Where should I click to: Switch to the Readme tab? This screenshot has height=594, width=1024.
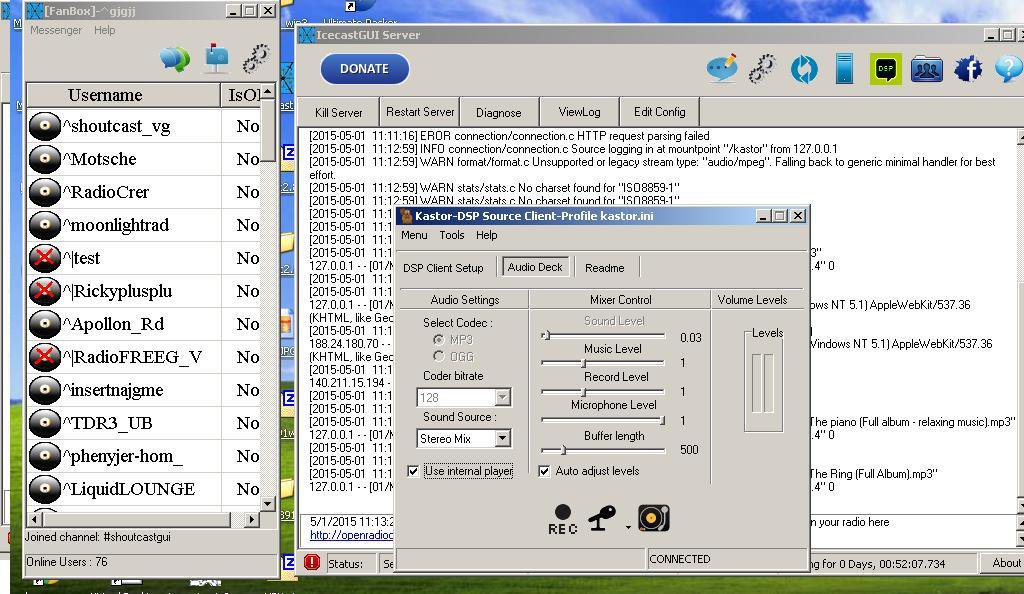pos(604,267)
